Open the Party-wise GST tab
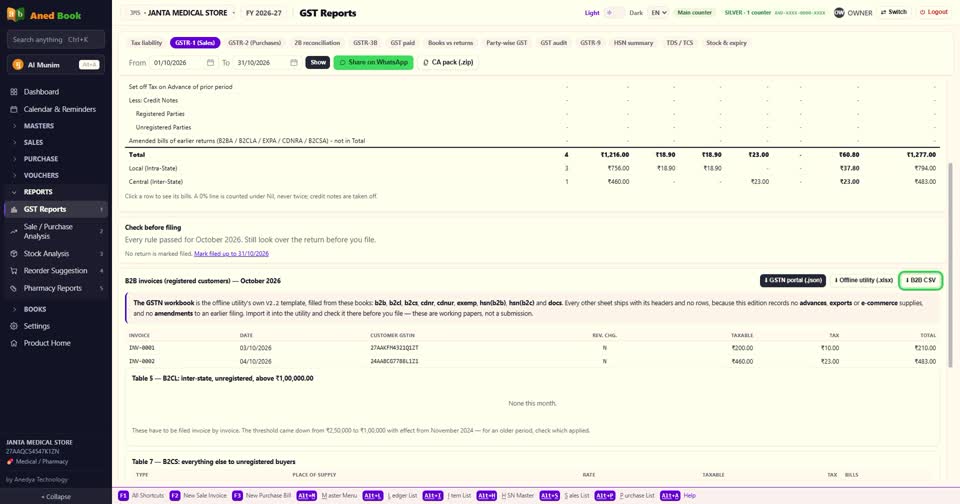960x504 pixels. [506, 43]
